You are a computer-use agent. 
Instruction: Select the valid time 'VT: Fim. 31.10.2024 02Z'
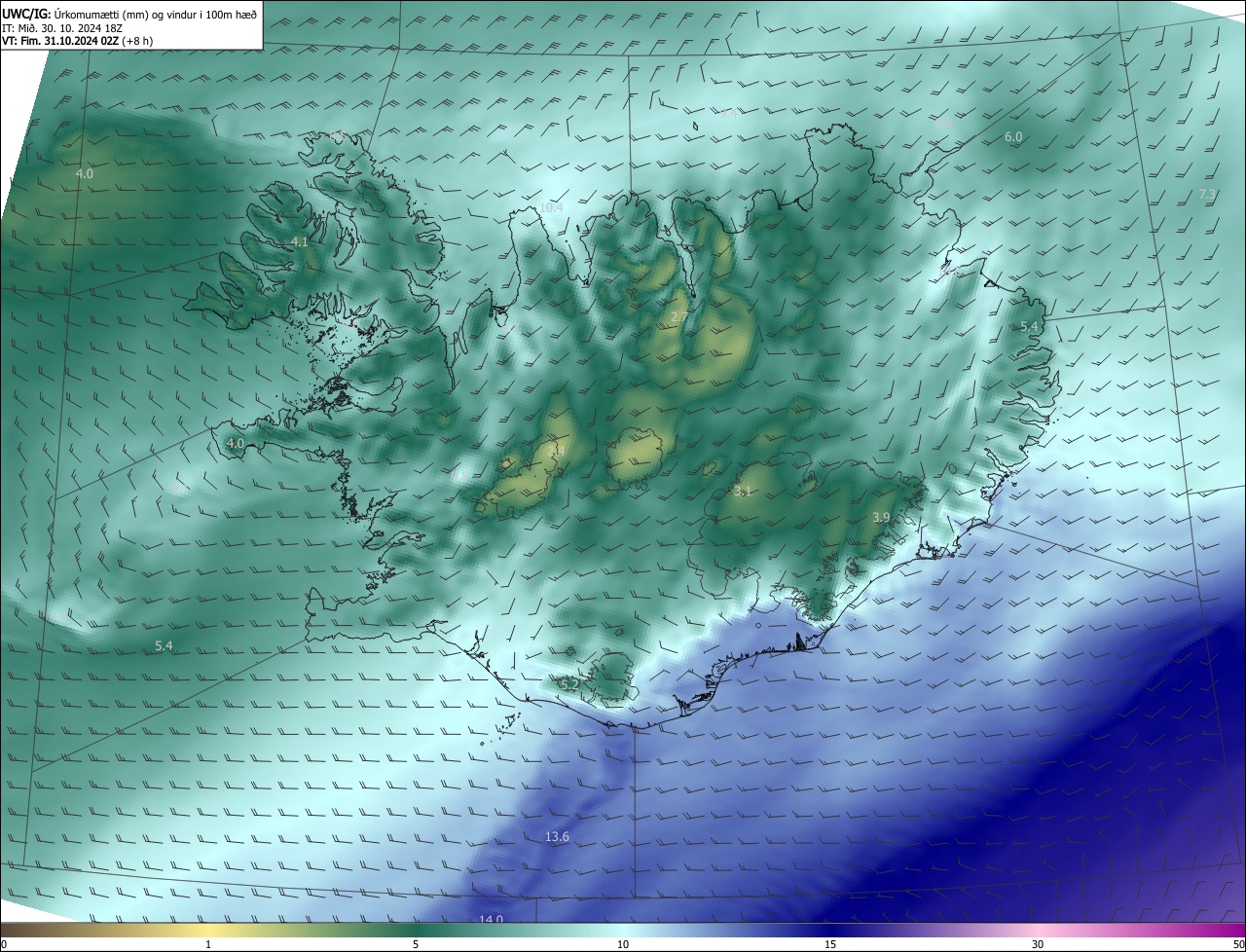pos(60,41)
